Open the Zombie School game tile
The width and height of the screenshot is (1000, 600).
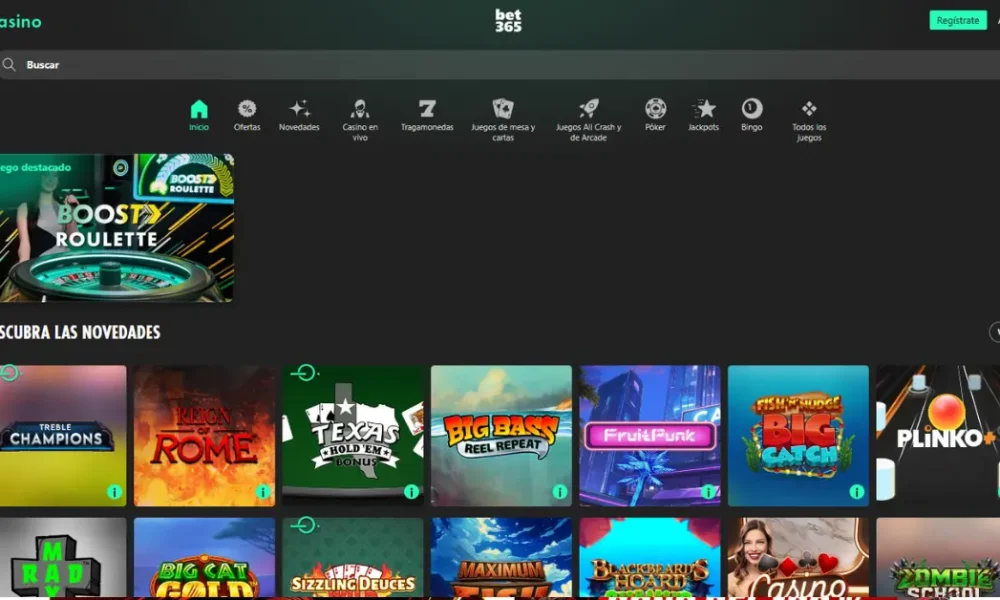(x=938, y=558)
